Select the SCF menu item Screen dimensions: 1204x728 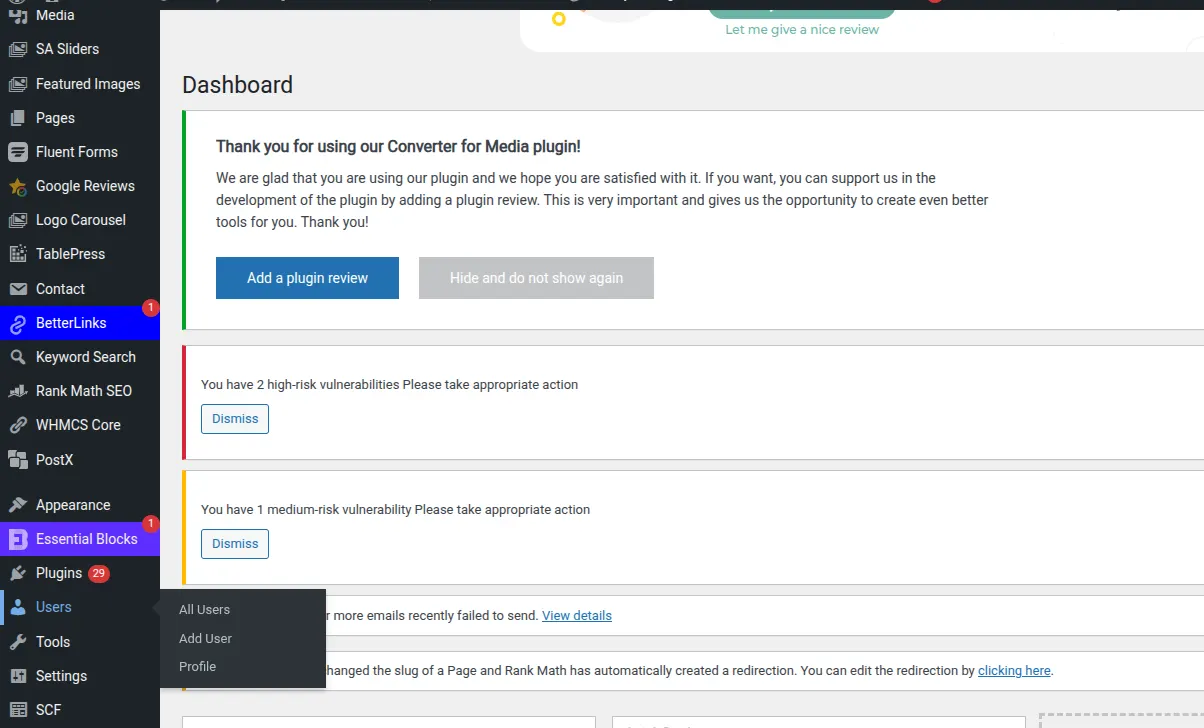[80, 710]
